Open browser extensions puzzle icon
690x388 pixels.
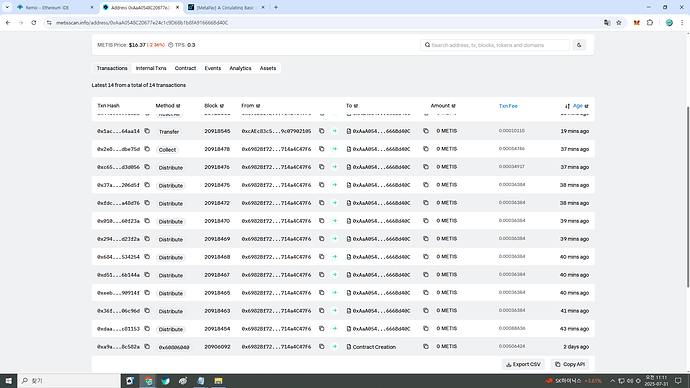(x=650, y=23)
